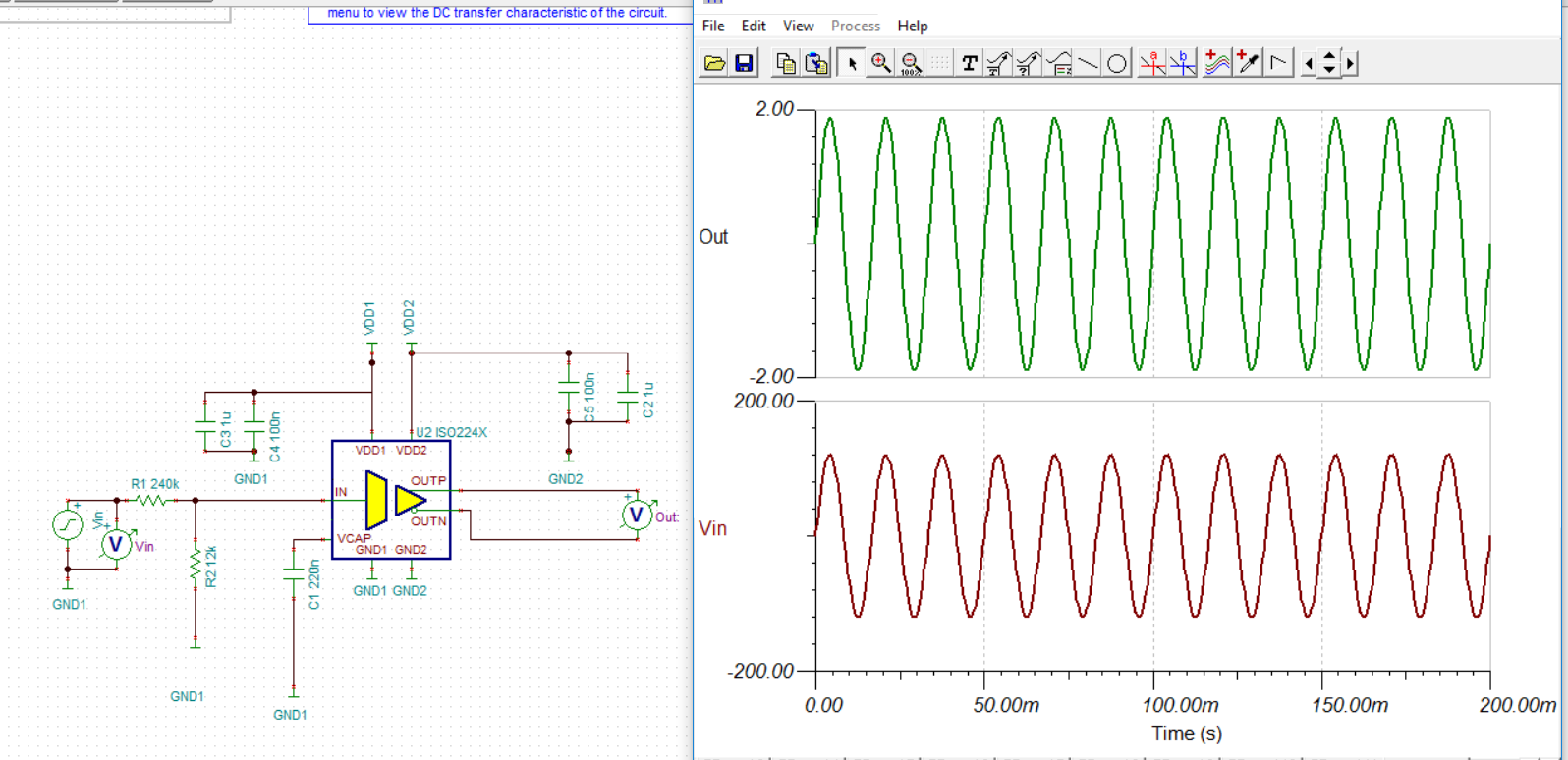Viewport: 1568px width, 760px height.
Task: Click the curve question-mark identify icon
Action: 1028,63
